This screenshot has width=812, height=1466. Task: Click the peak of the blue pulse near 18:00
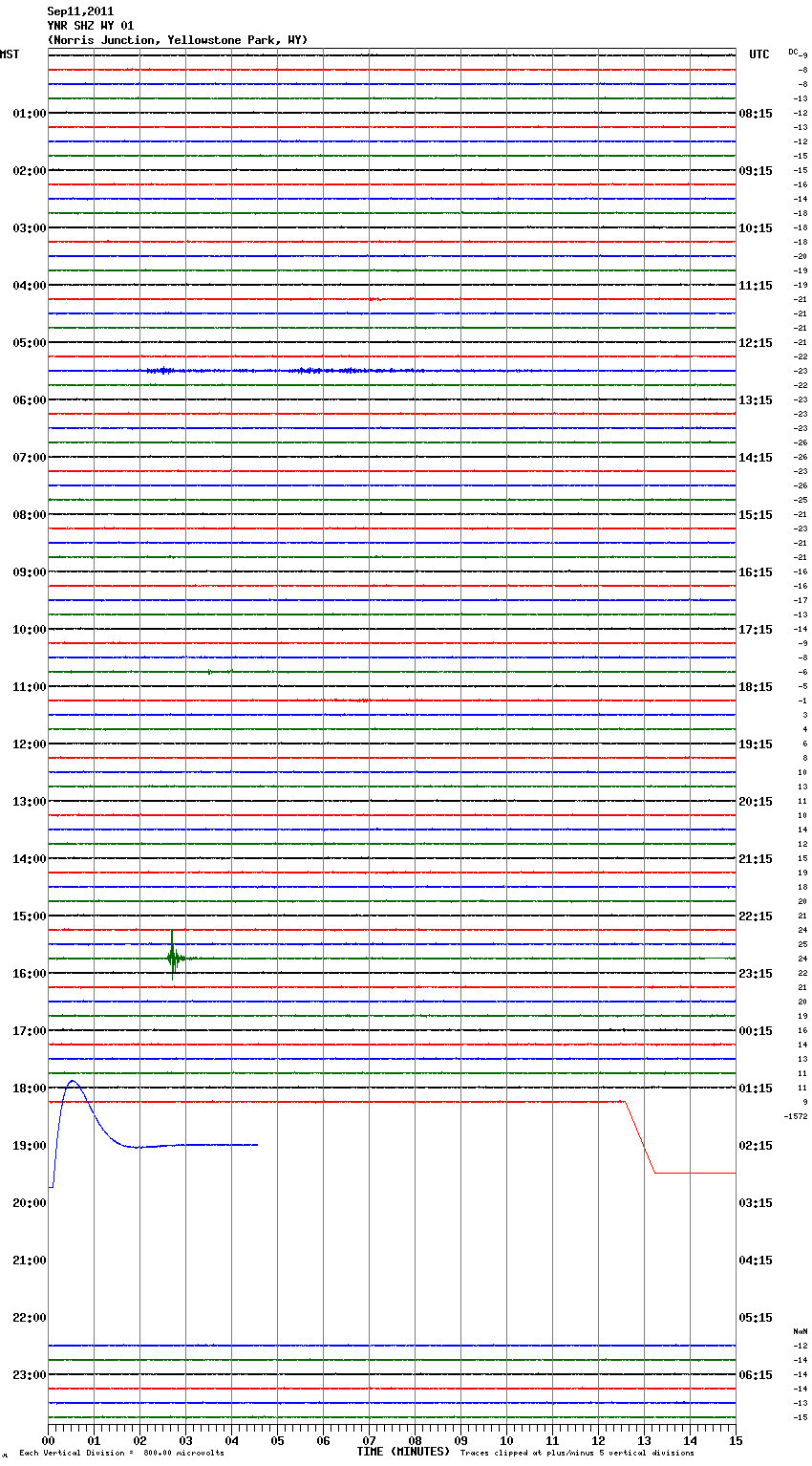pyautogui.click(x=73, y=1081)
